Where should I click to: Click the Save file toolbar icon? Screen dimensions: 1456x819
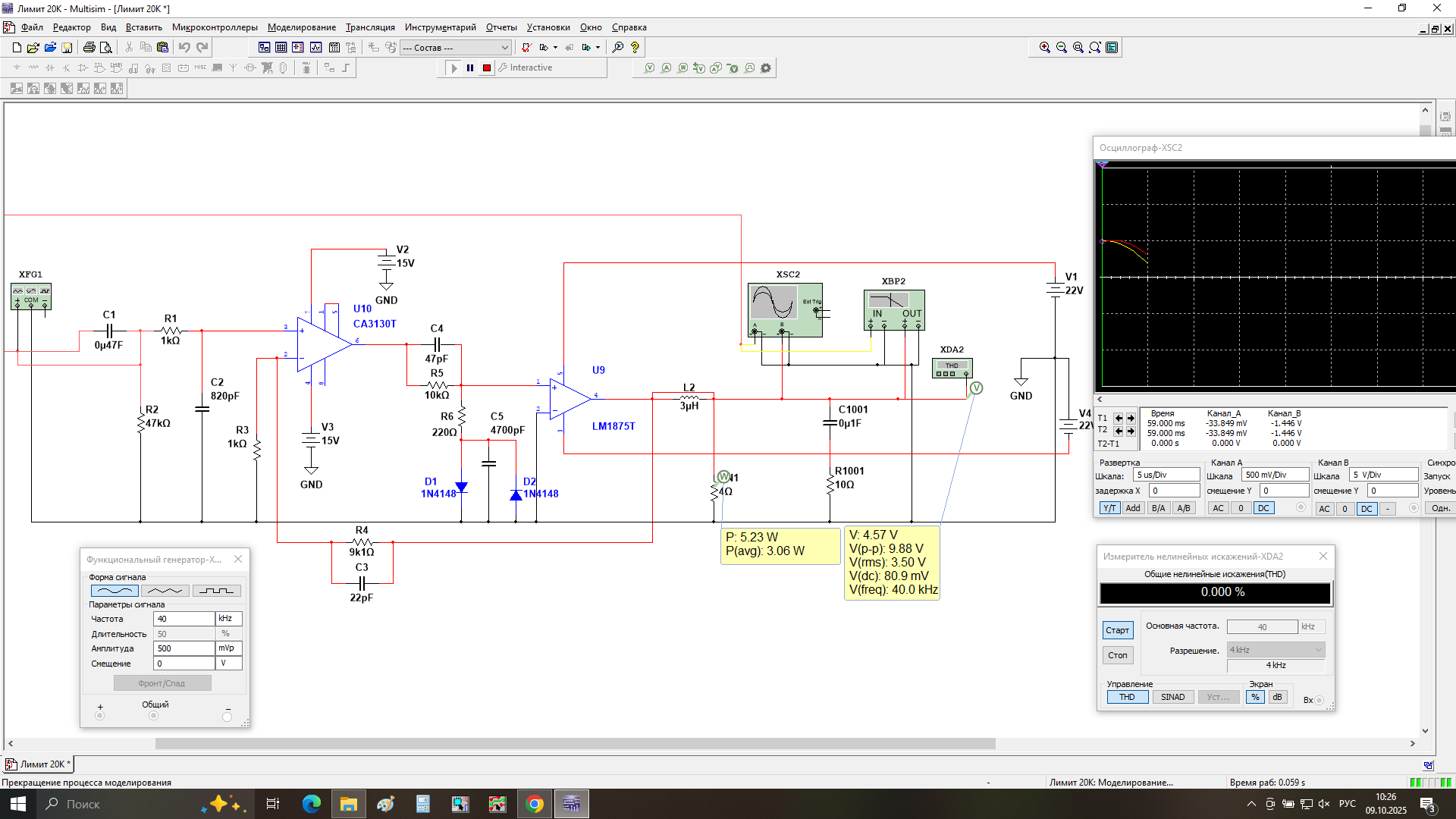click(67, 48)
